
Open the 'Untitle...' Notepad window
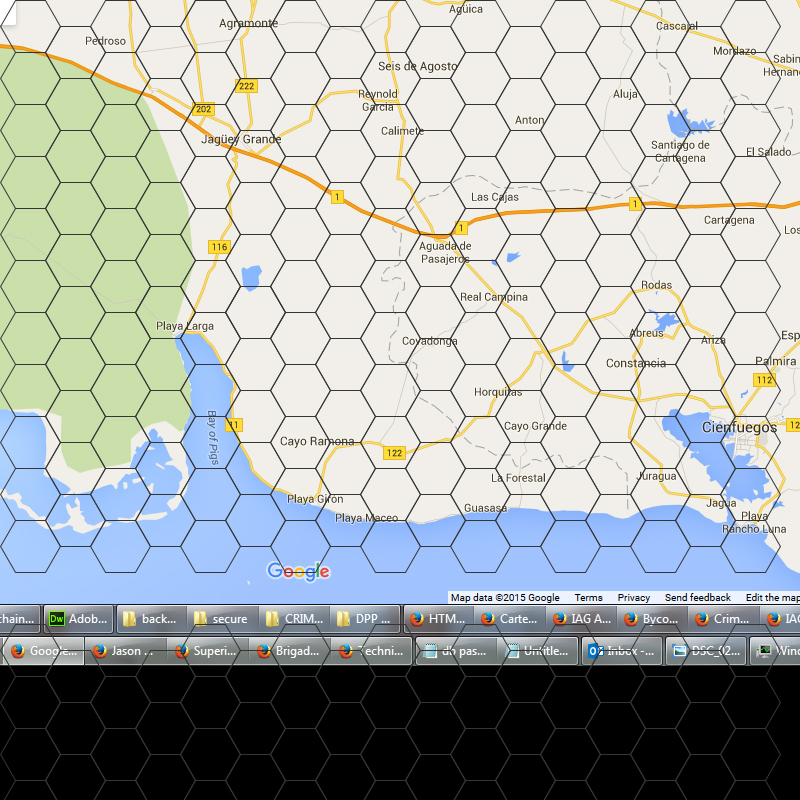(538, 651)
